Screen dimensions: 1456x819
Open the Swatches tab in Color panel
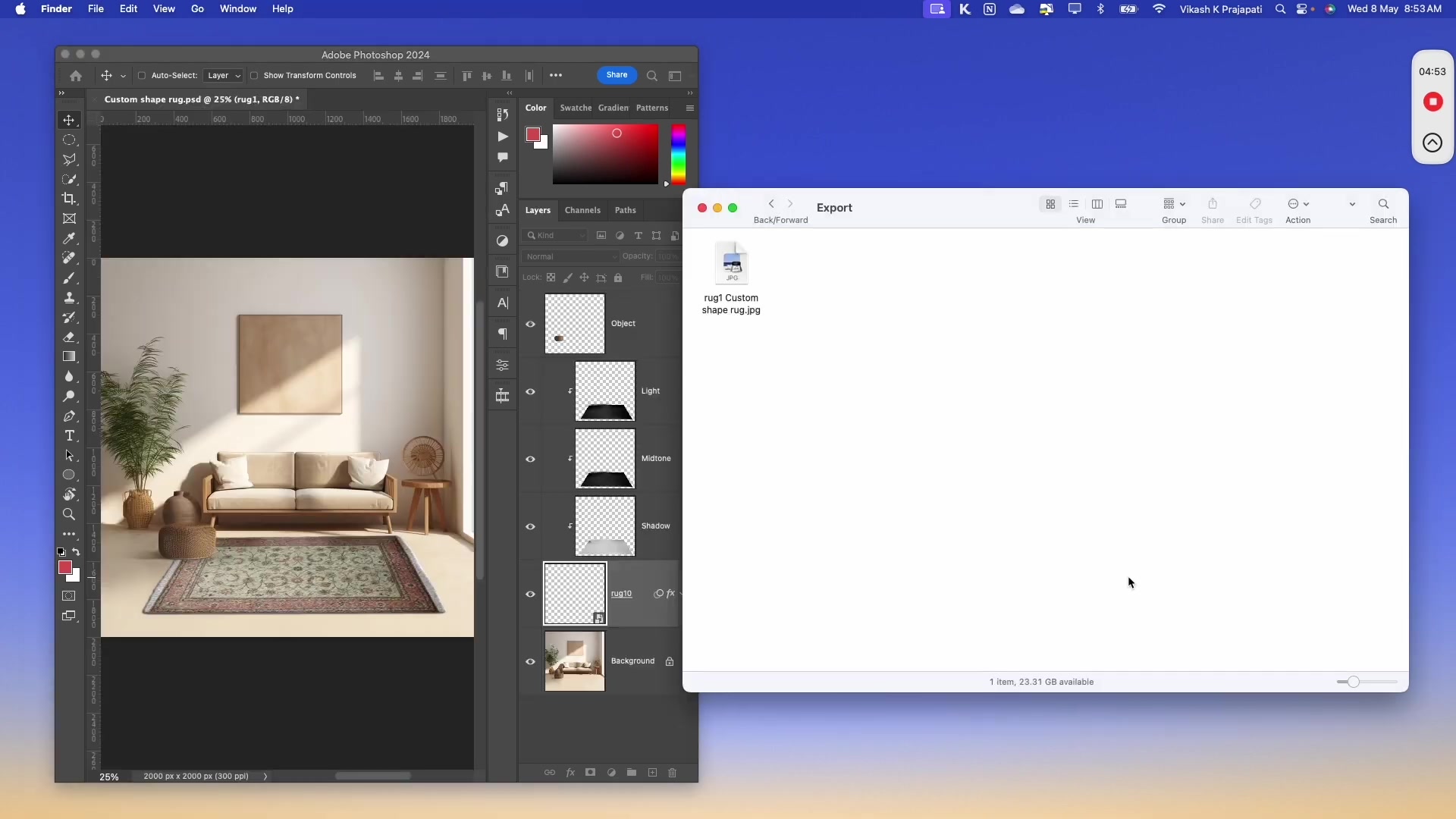click(x=576, y=108)
